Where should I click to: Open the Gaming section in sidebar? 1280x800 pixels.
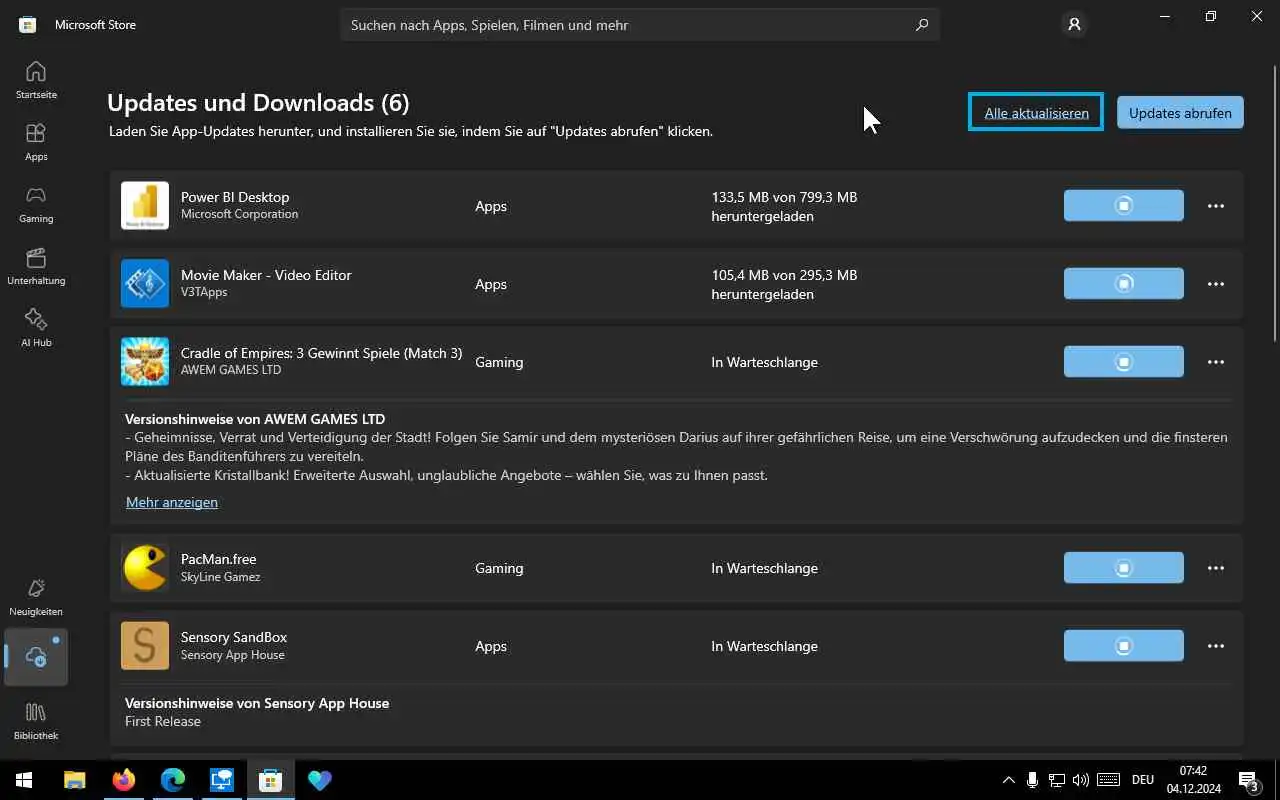36,203
